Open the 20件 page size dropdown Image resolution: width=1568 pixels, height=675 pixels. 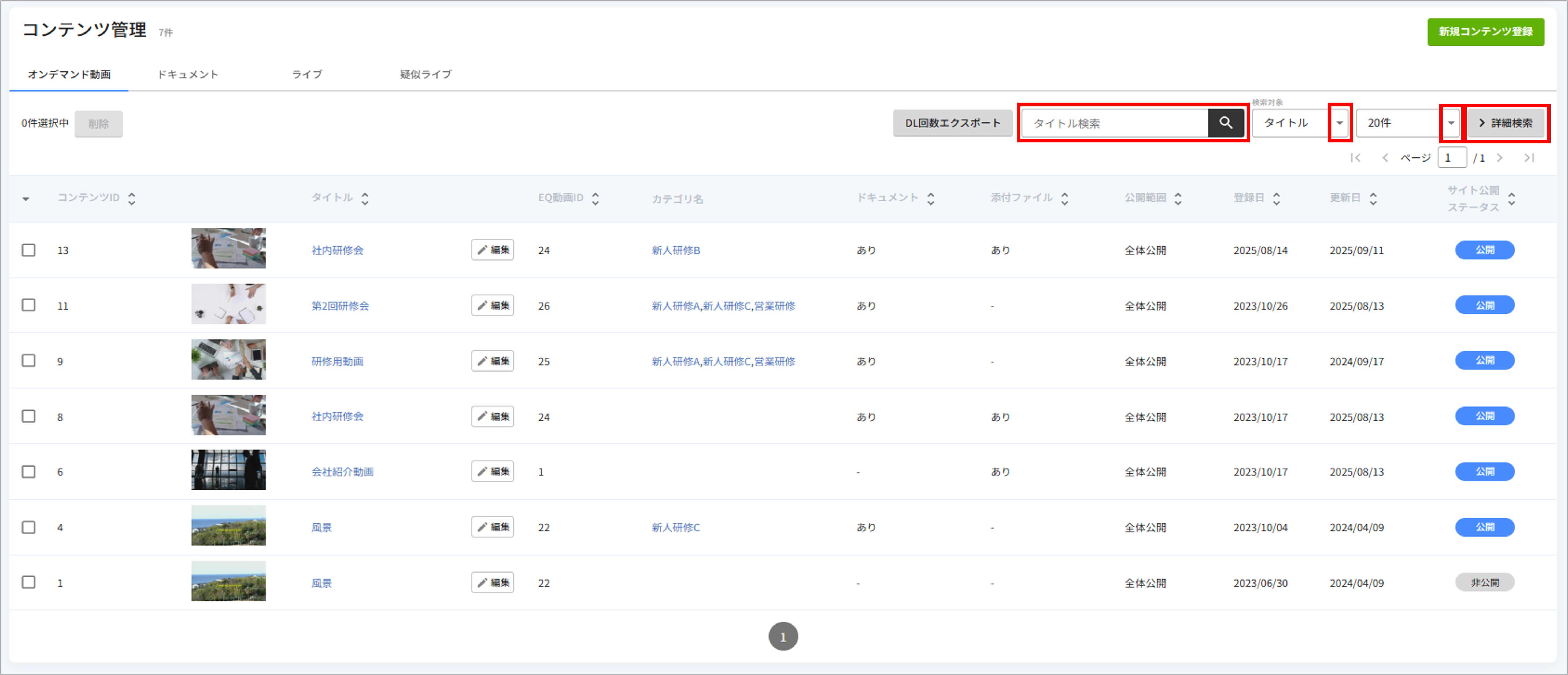click(x=1408, y=123)
